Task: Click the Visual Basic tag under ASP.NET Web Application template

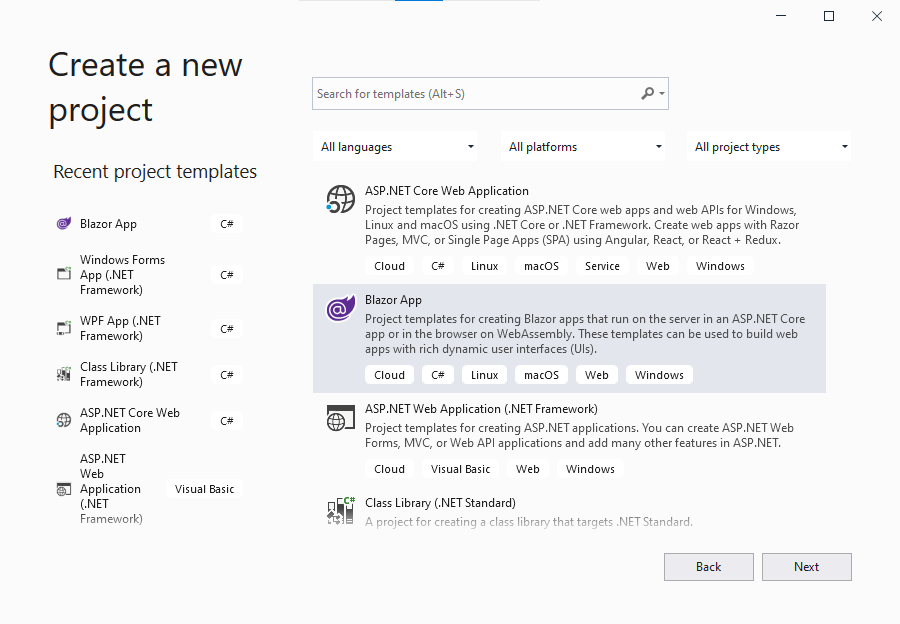Action: pos(460,469)
